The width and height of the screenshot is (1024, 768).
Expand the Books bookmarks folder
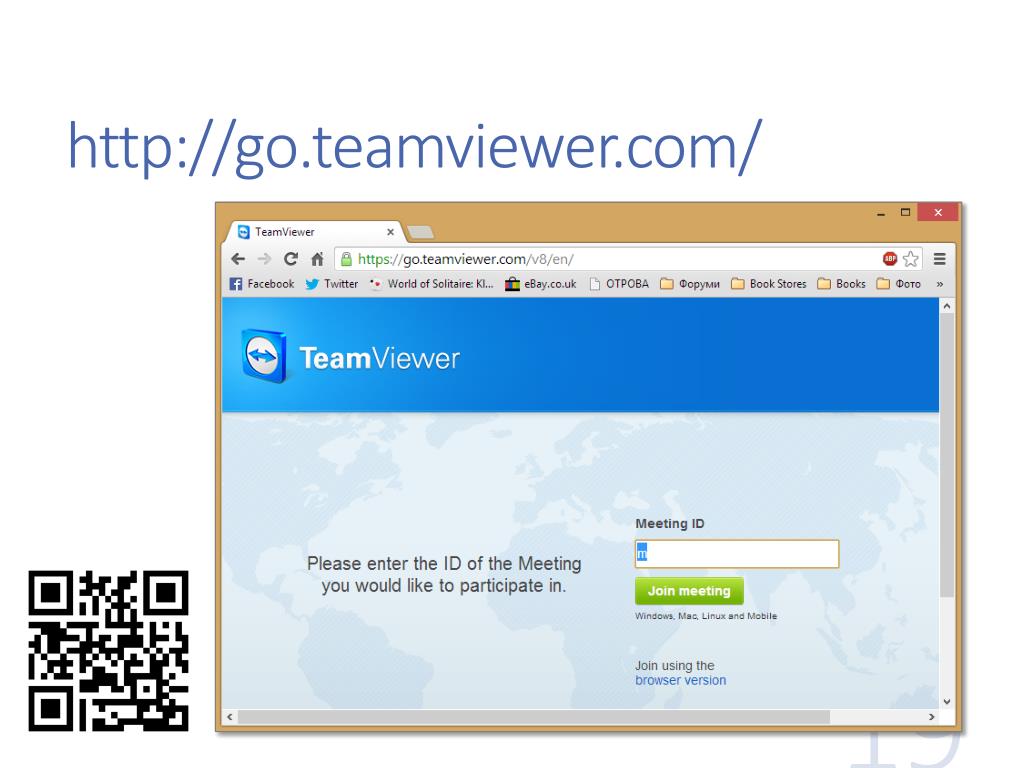coord(841,284)
